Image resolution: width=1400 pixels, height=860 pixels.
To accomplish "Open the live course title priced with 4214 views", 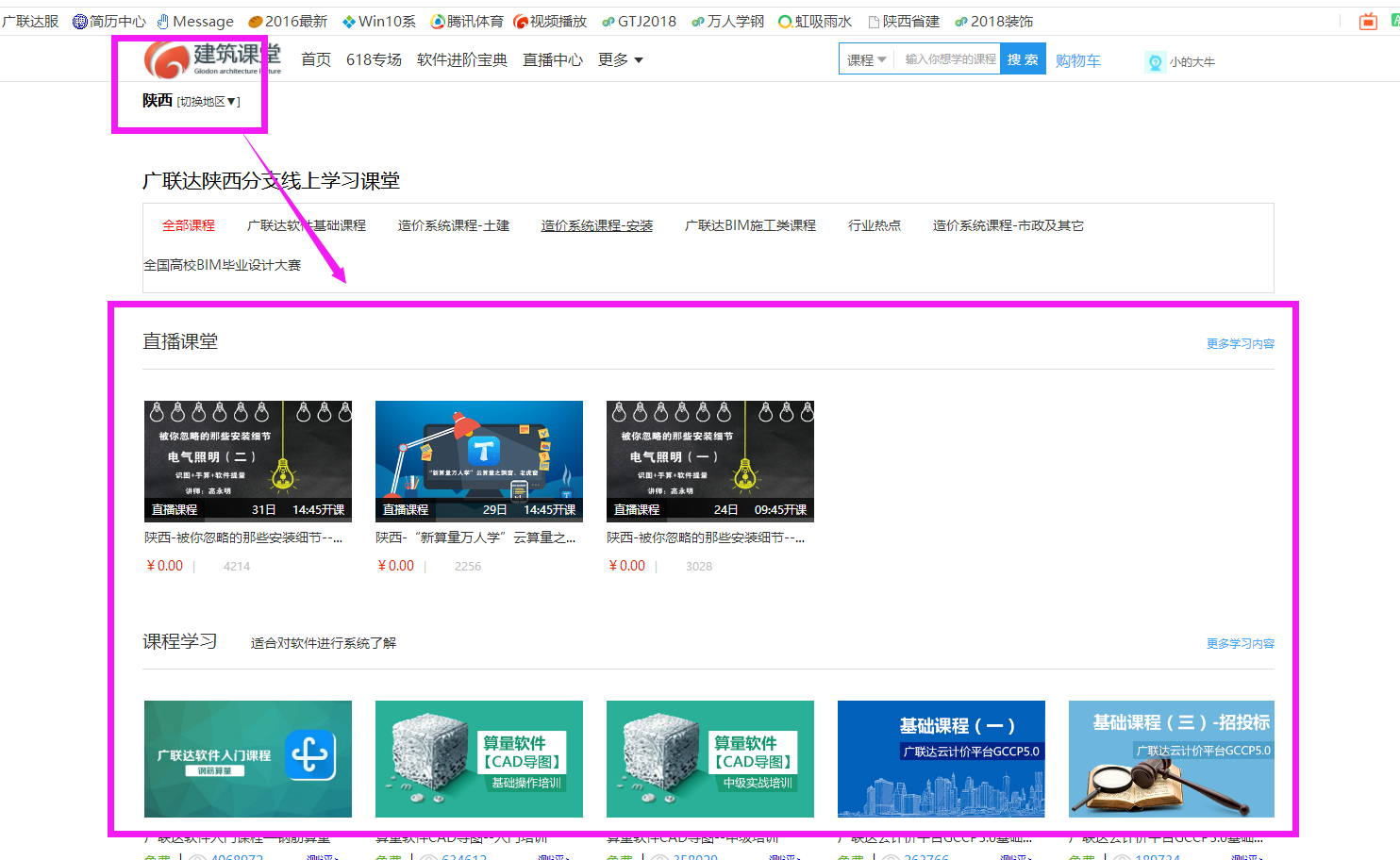I will (x=243, y=537).
